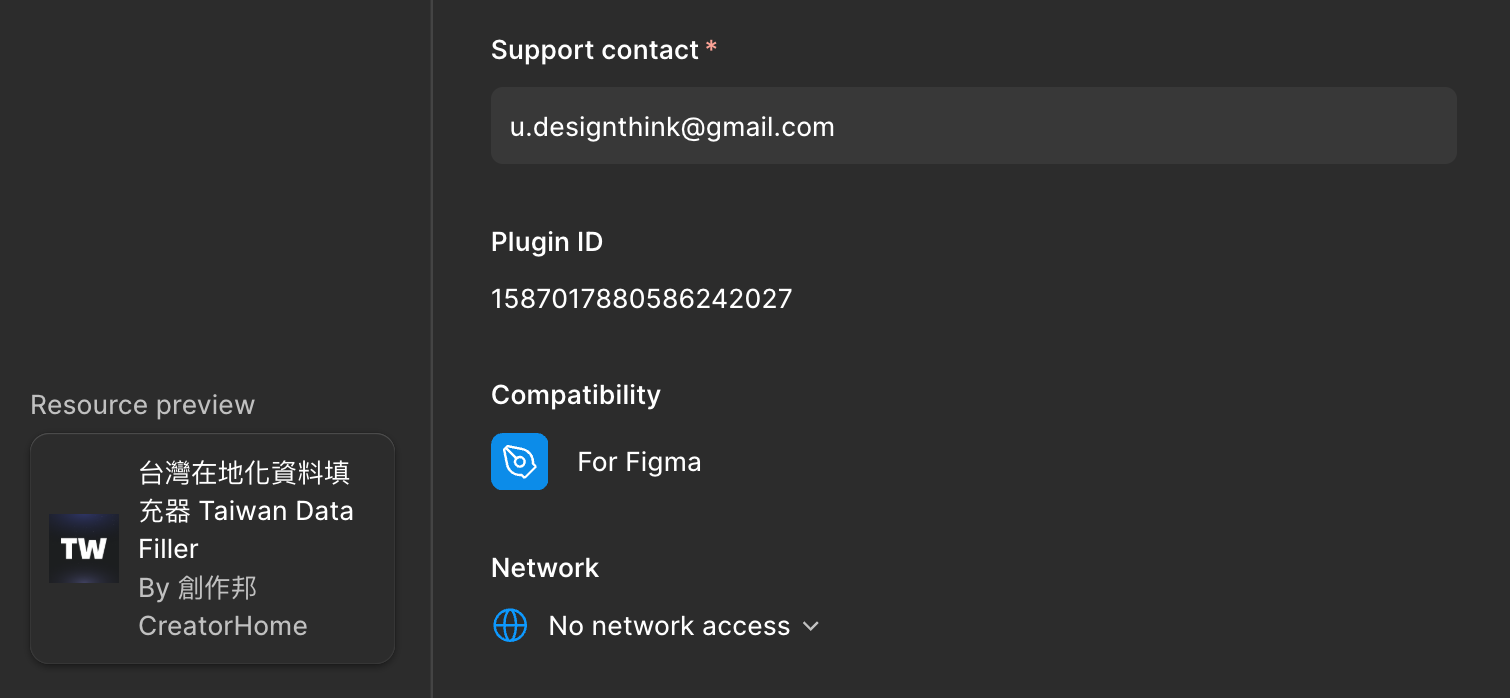Click the "For Figma" compatibility label
The width and height of the screenshot is (1510, 698).
click(639, 462)
